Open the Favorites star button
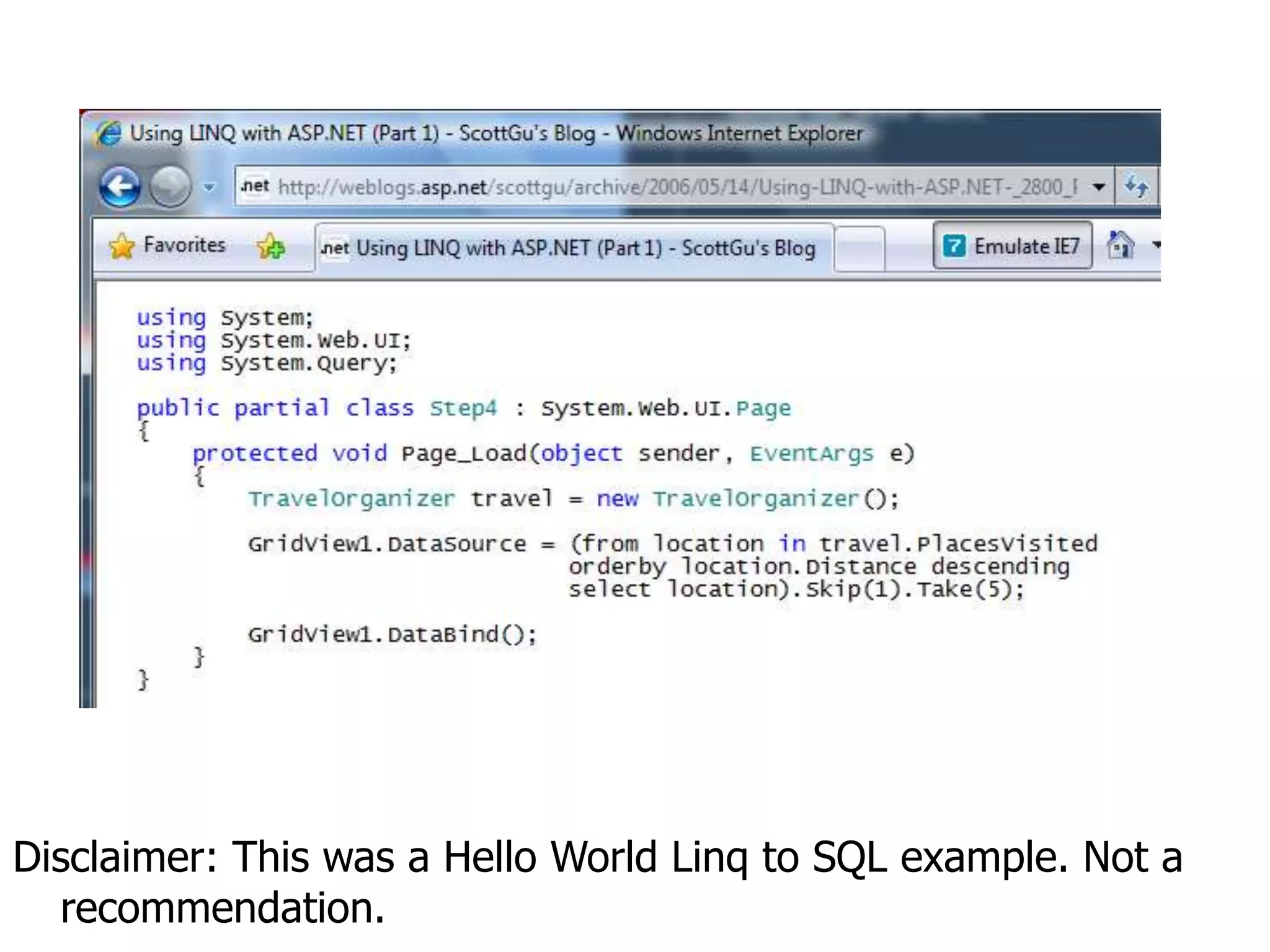The image size is (1270, 952). tap(167, 245)
